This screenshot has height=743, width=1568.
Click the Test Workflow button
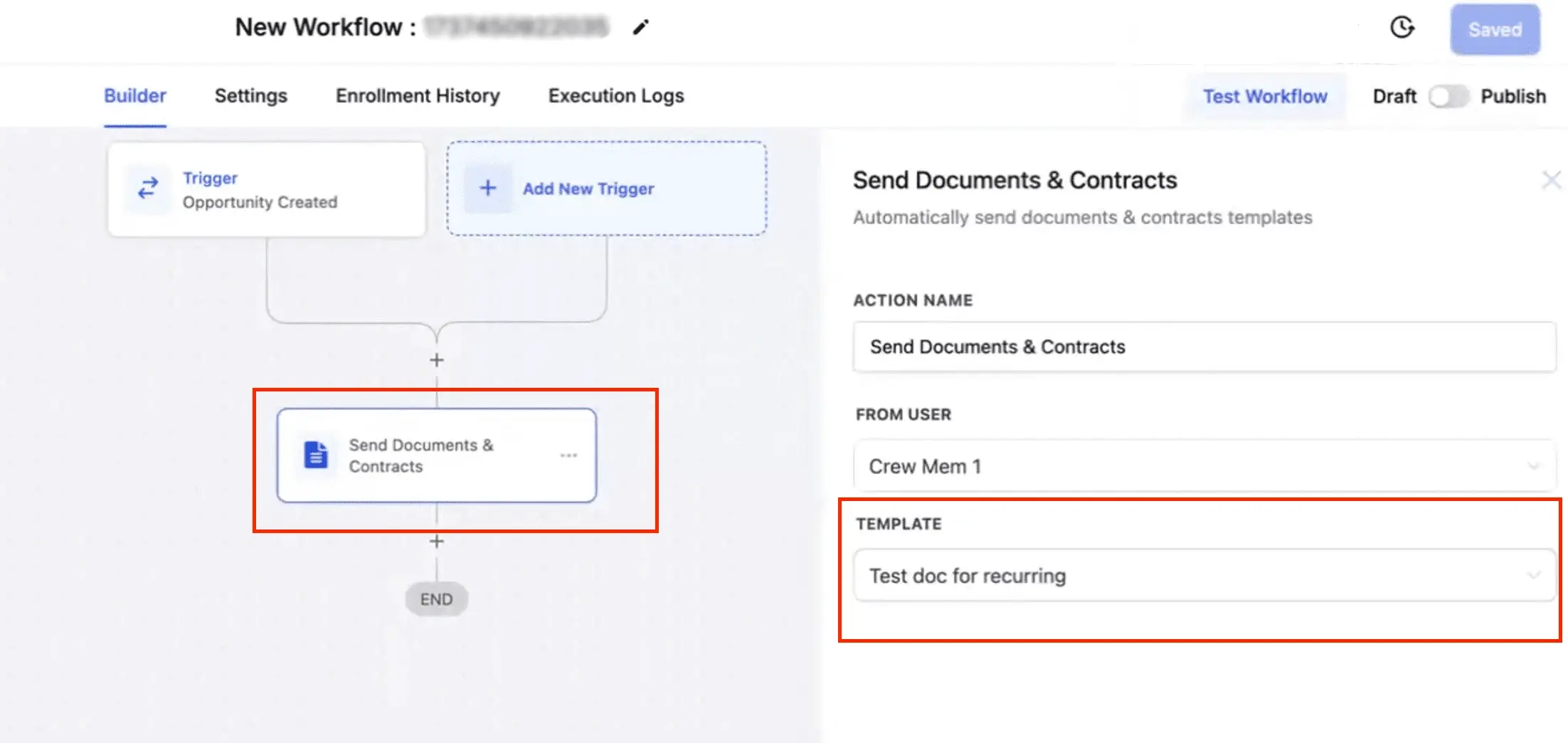tap(1265, 96)
